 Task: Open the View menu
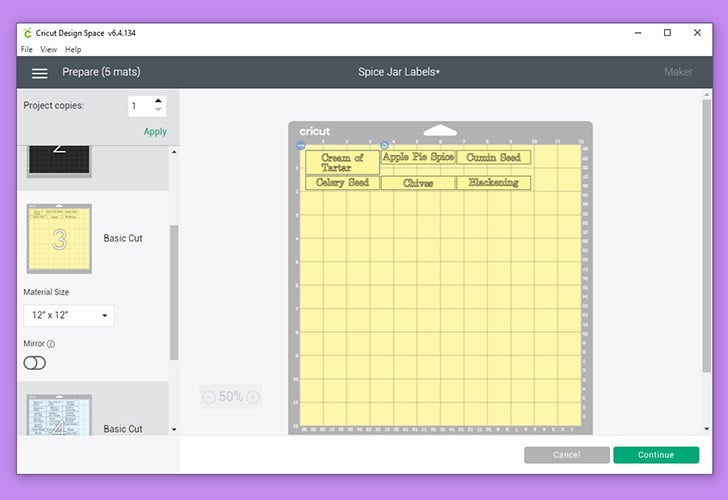pos(48,49)
